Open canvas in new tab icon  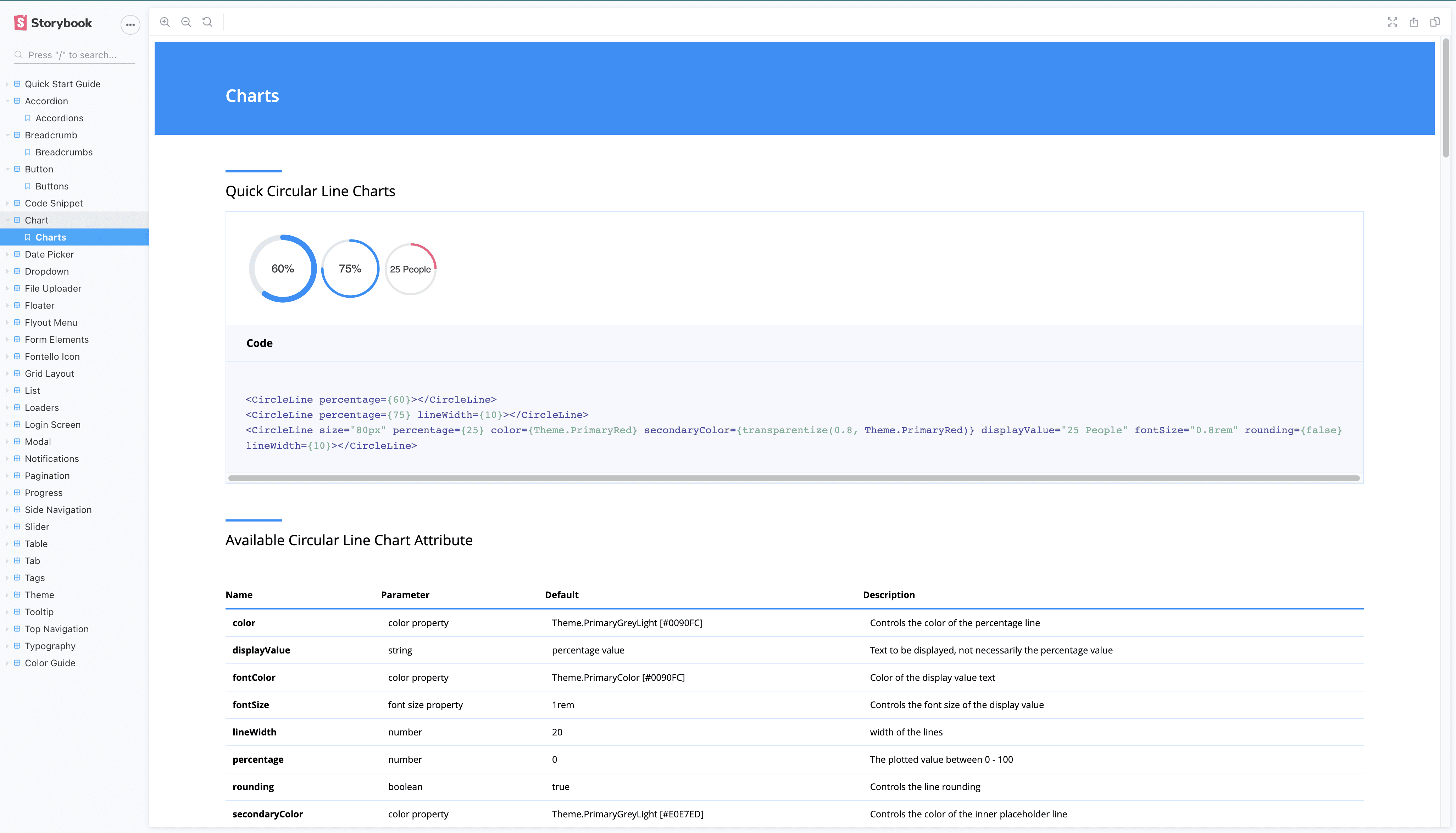(x=1413, y=22)
